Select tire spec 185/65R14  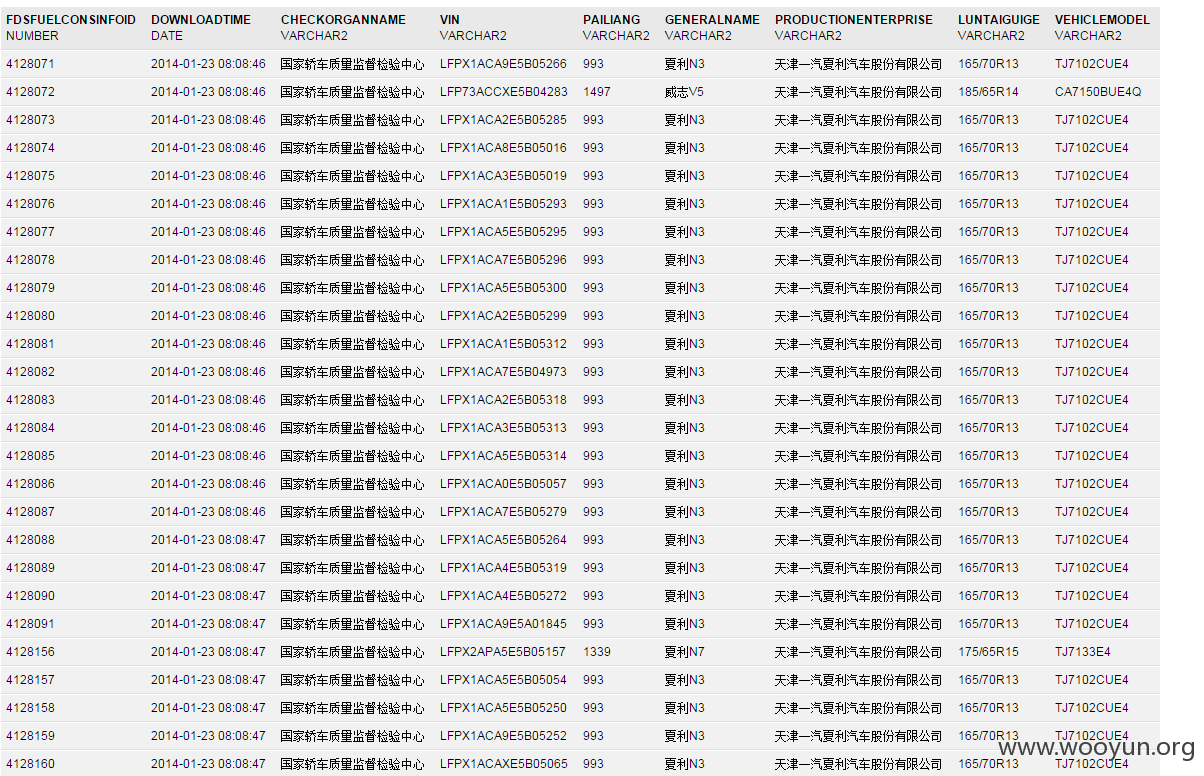pyautogui.click(x=989, y=92)
